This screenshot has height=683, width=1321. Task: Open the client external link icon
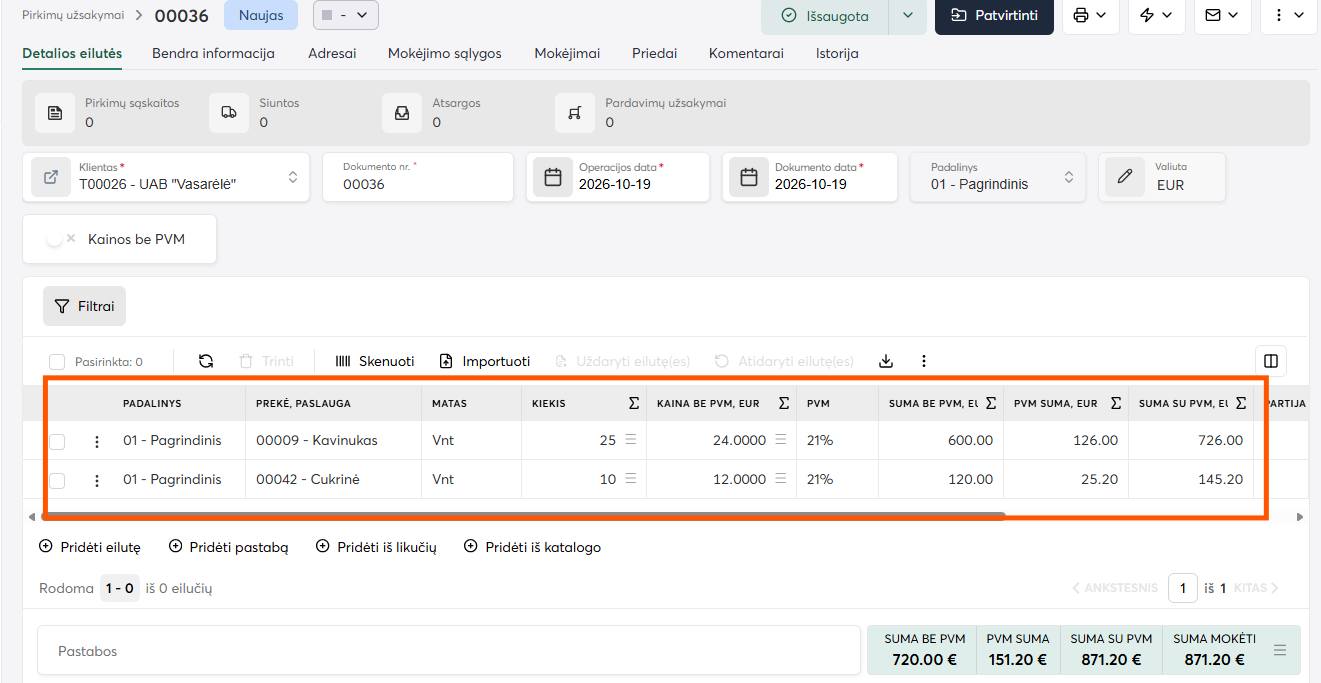click(51, 177)
